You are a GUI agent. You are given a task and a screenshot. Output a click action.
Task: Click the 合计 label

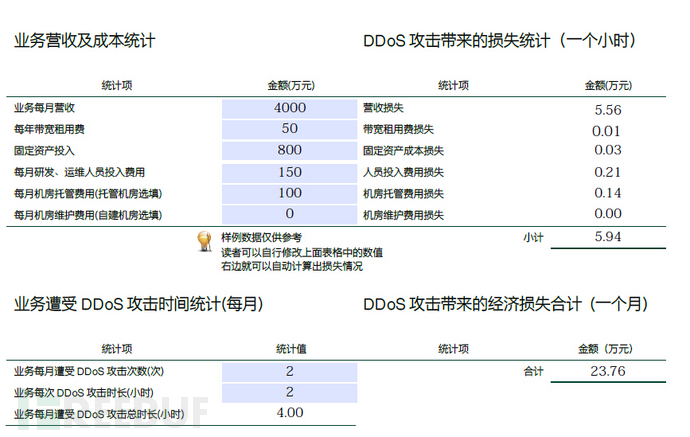coord(533,372)
